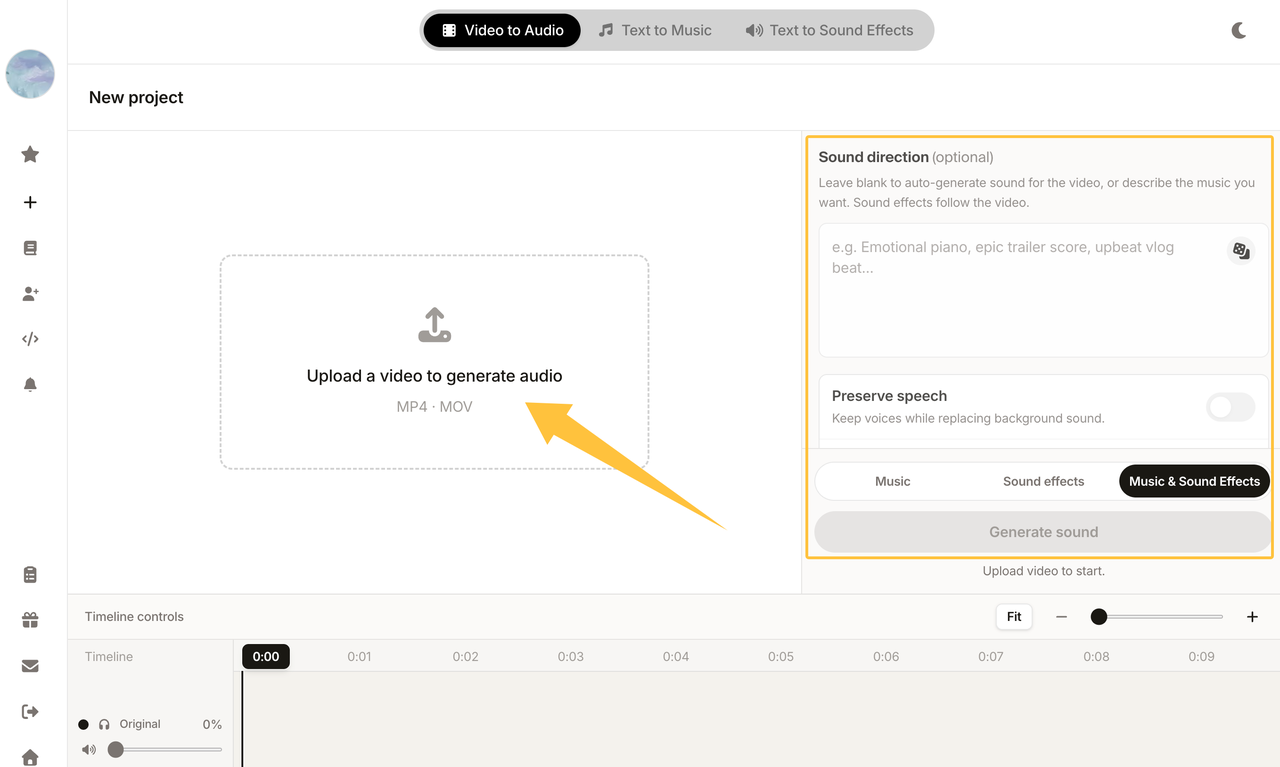Screen dimensions: 1280x767
Task: Open the book library icon in sidebar
Action: click(x=30, y=248)
